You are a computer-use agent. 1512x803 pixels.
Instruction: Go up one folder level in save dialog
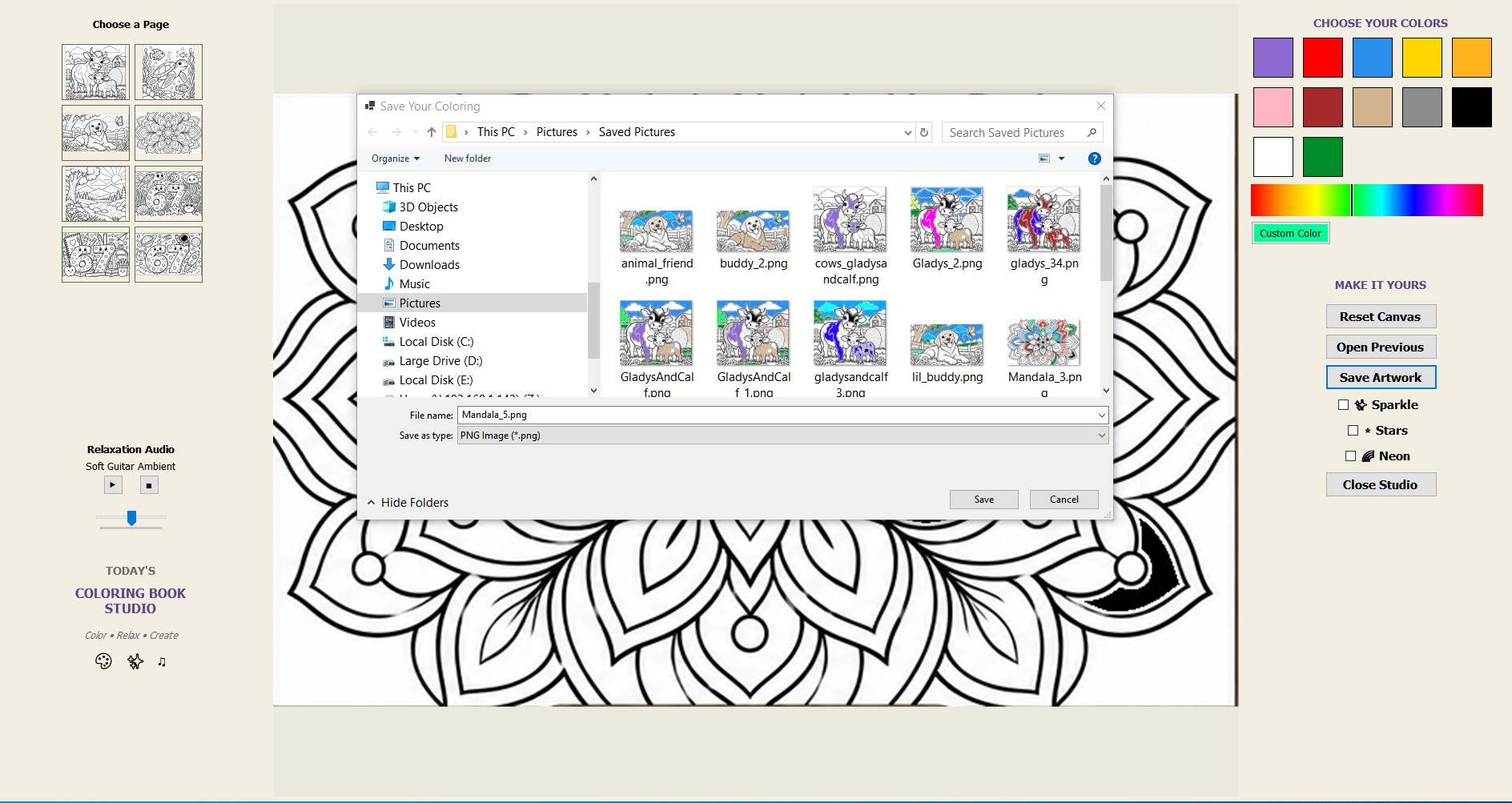pyautogui.click(x=432, y=132)
